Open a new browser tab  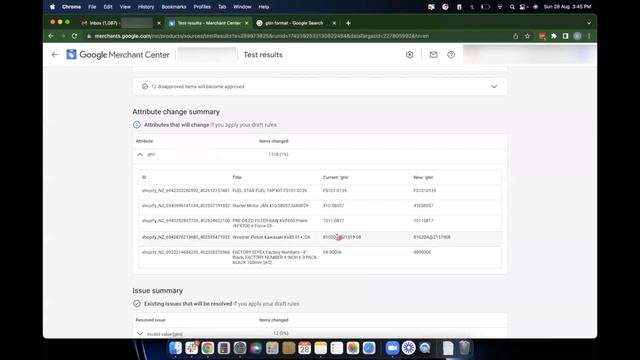[x=348, y=23]
